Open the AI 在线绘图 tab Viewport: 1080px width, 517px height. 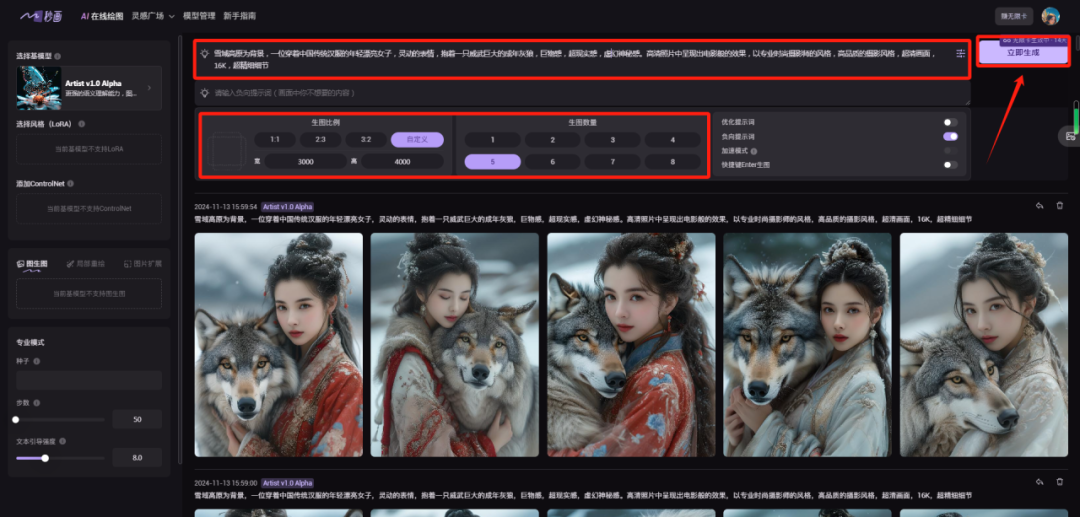(x=102, y=16)
